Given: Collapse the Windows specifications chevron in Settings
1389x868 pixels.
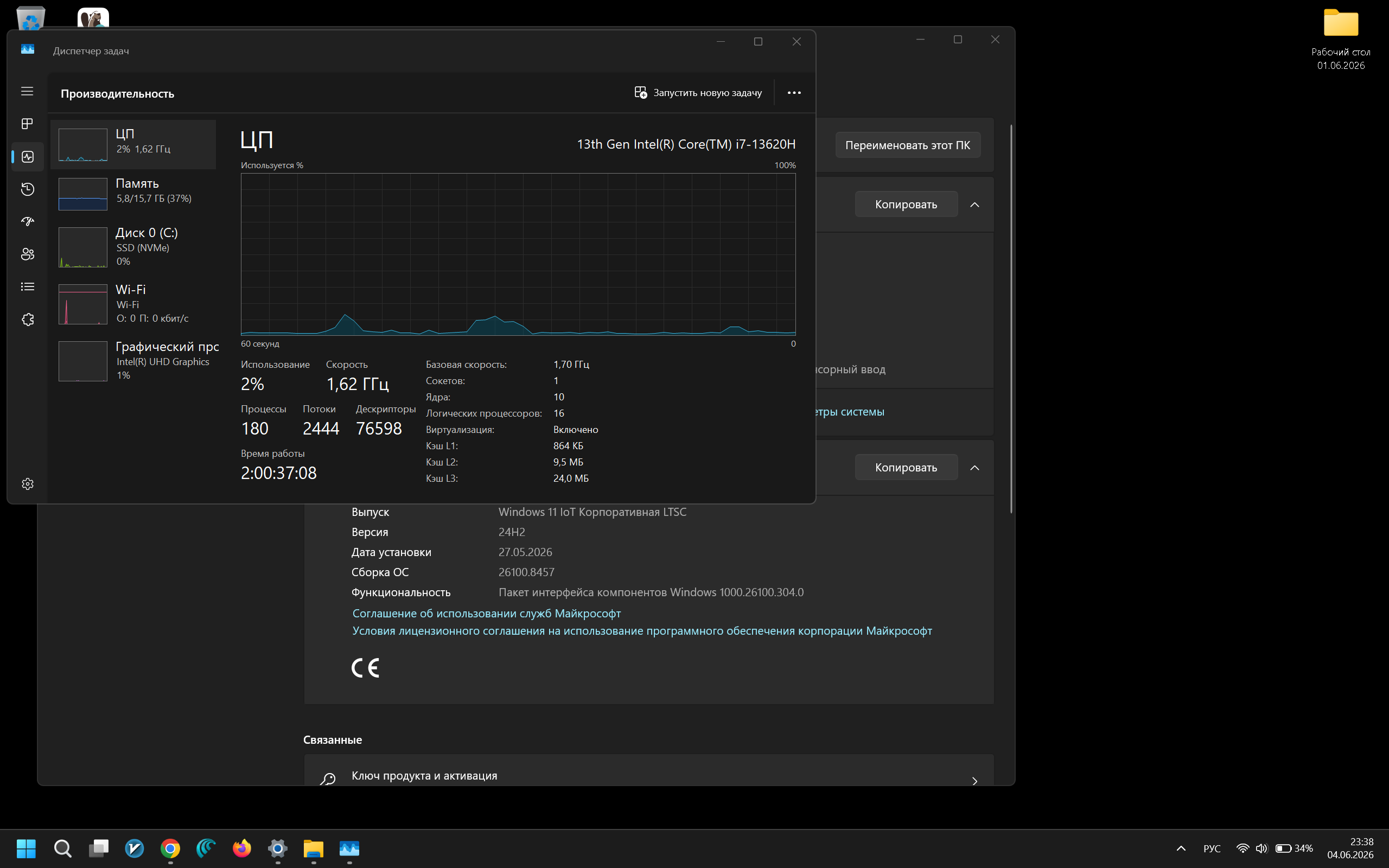Looking at the screenshot, I should (974, 467).
